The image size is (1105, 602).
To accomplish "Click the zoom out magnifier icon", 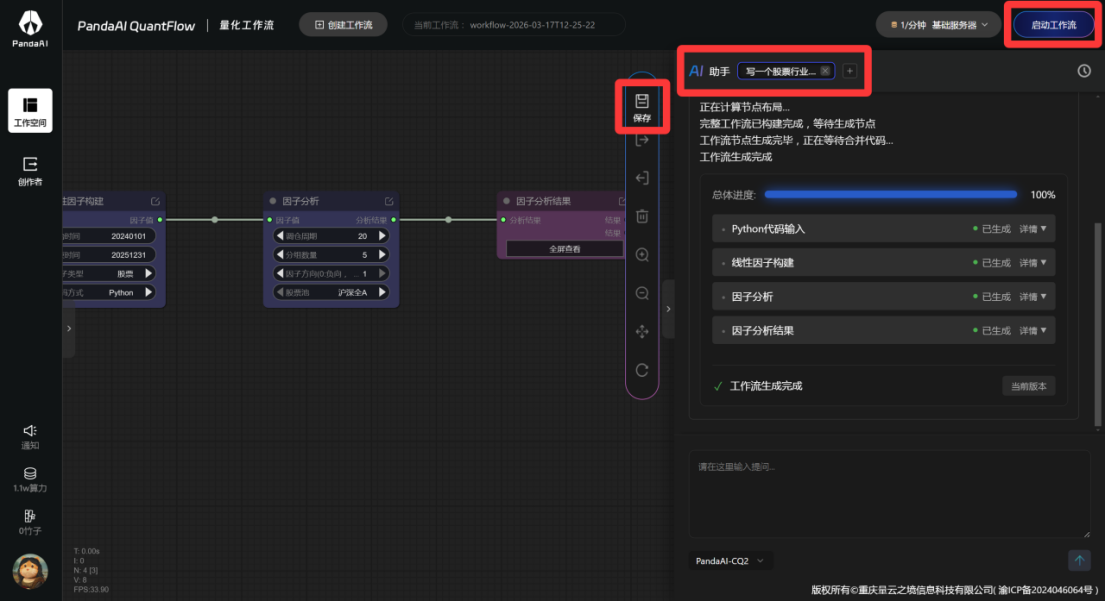I will [x=642, y=293].
